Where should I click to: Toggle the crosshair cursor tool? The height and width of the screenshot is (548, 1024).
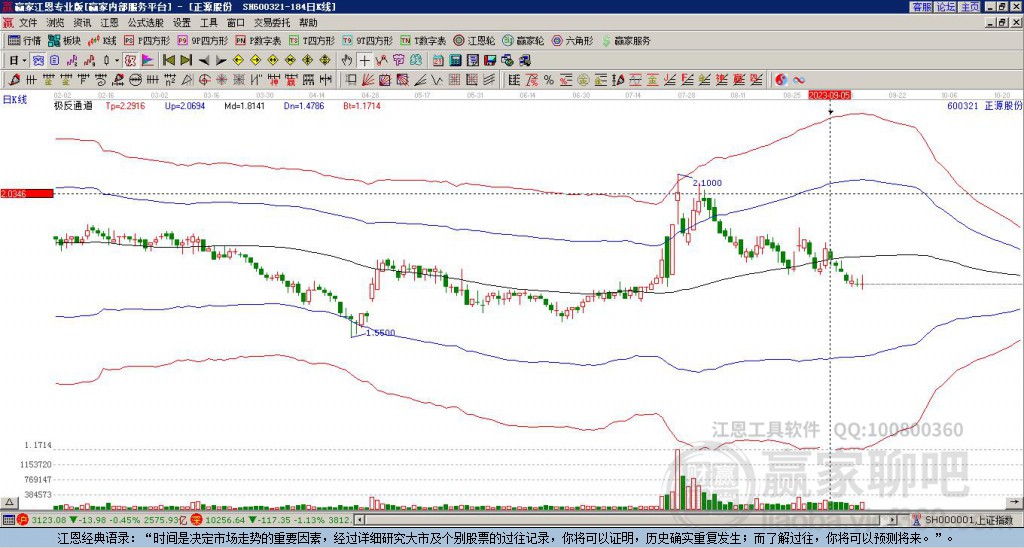click(364, 60)
